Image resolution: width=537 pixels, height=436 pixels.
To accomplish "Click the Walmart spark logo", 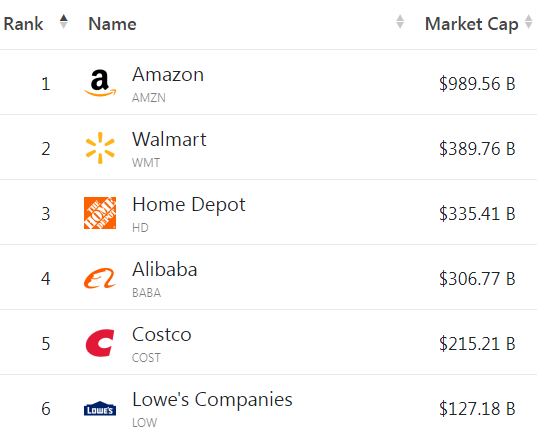I will [x=100, y=148].
